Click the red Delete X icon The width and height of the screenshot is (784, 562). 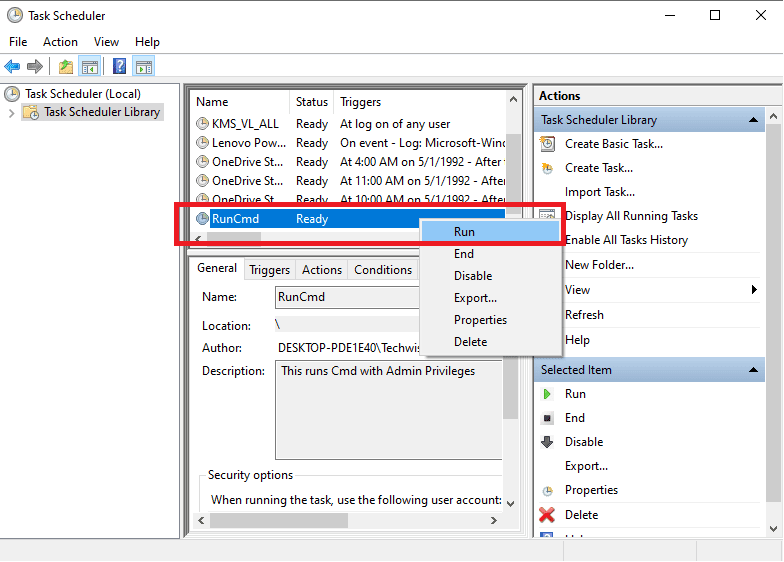(547, 515)
